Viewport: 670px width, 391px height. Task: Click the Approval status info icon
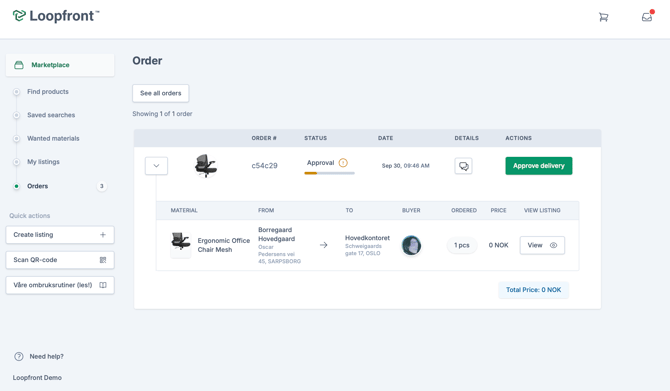coord(343,163)
